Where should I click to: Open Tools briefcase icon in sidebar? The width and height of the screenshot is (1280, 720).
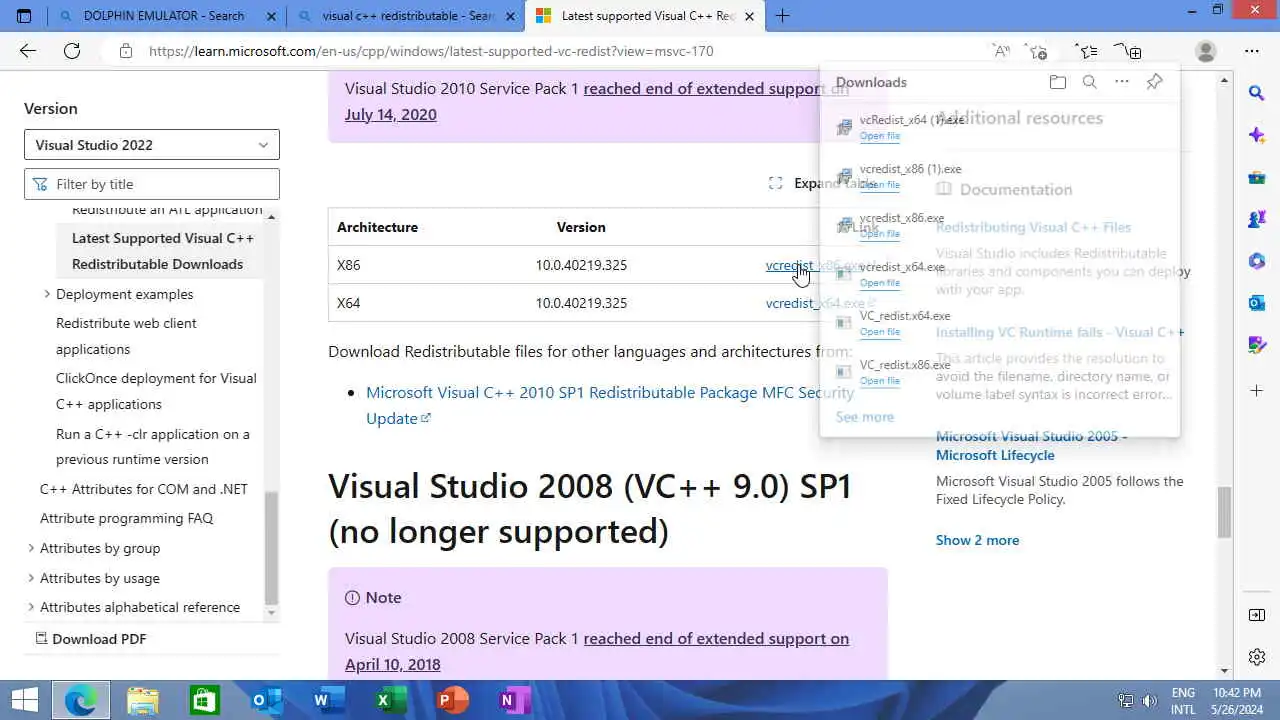[x=1257, y=177]
